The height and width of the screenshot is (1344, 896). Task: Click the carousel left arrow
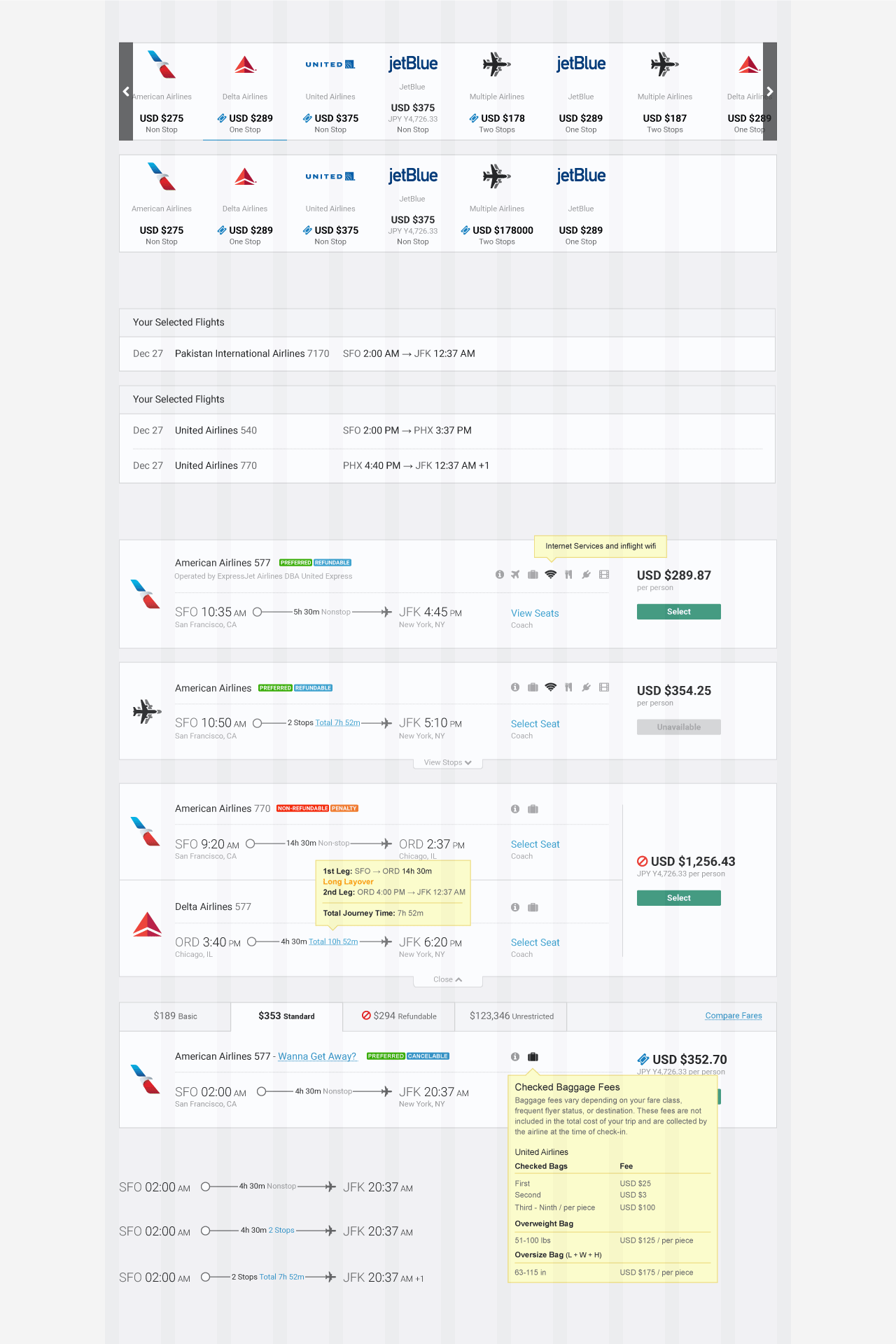tap(126, 92)
